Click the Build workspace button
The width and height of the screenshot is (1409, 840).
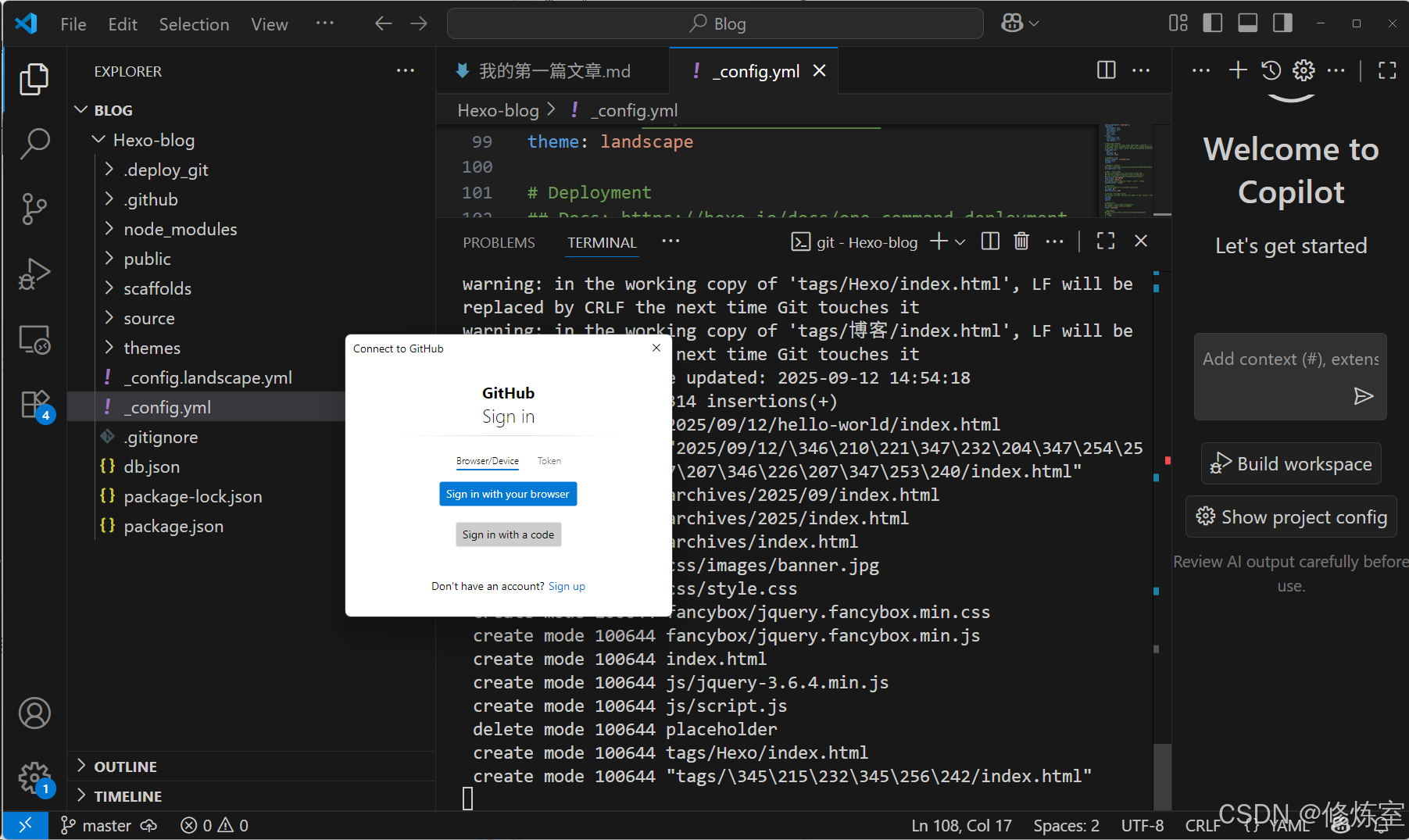tap(1291, 464)
